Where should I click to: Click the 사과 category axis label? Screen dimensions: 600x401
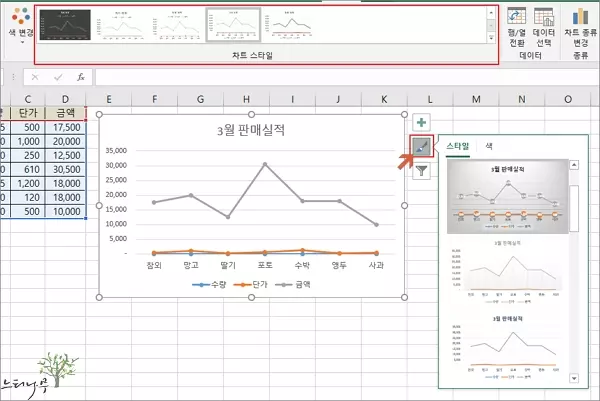pyautogui.click(x=376, y=265)
